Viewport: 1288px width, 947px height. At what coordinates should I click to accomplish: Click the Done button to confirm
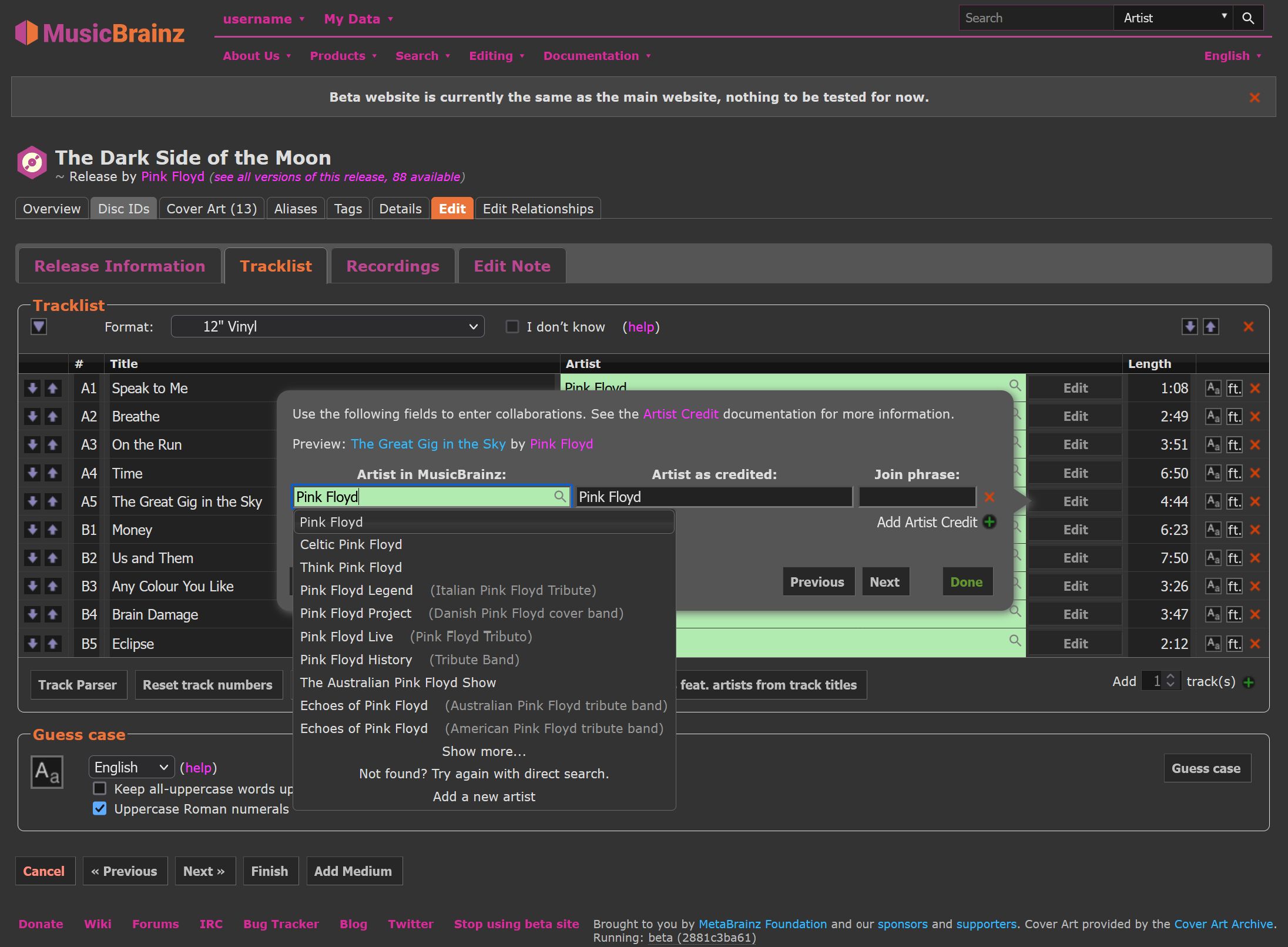[x=965, y=581]
